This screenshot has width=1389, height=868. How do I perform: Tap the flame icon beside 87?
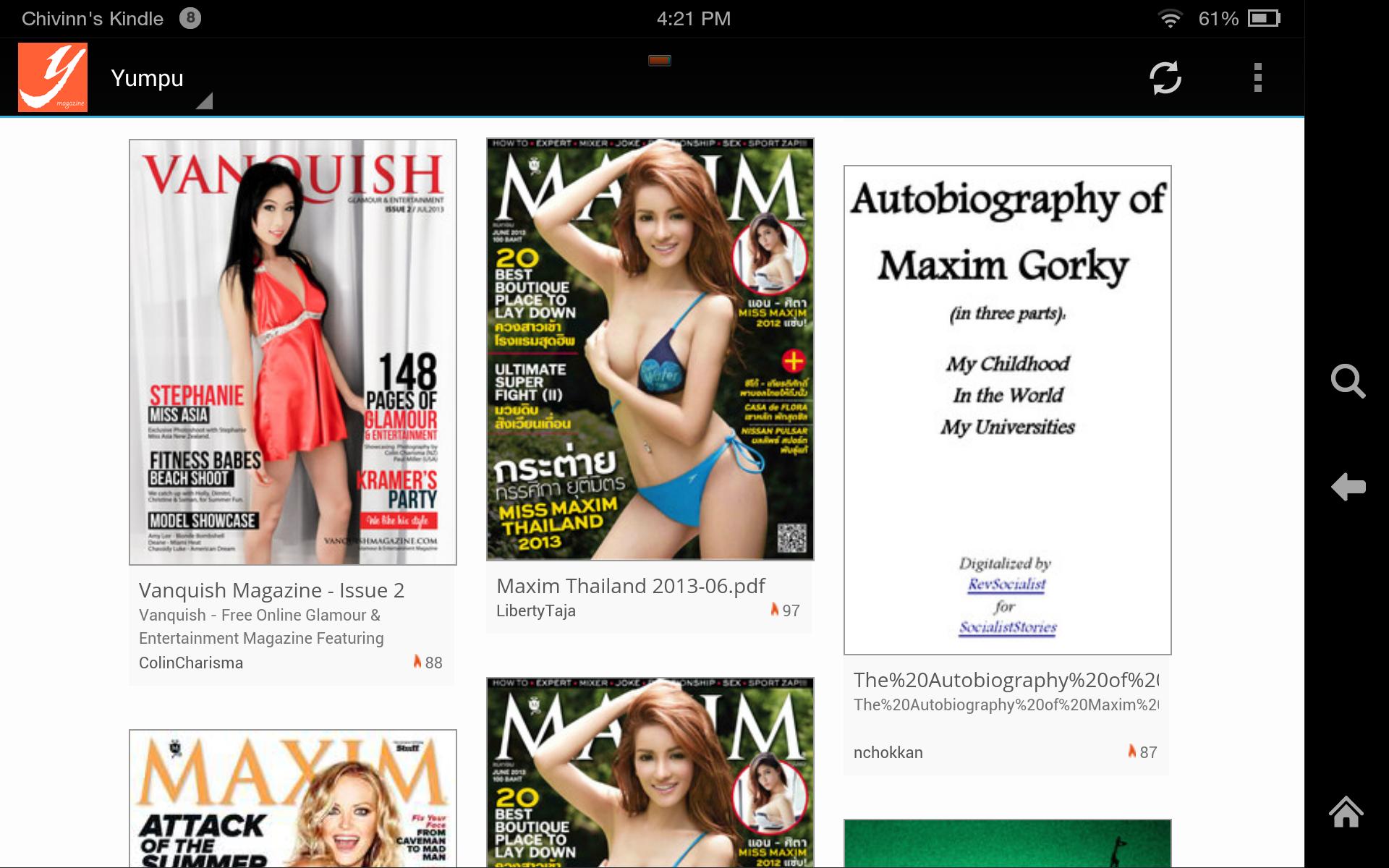click(x=1131, y=752)
